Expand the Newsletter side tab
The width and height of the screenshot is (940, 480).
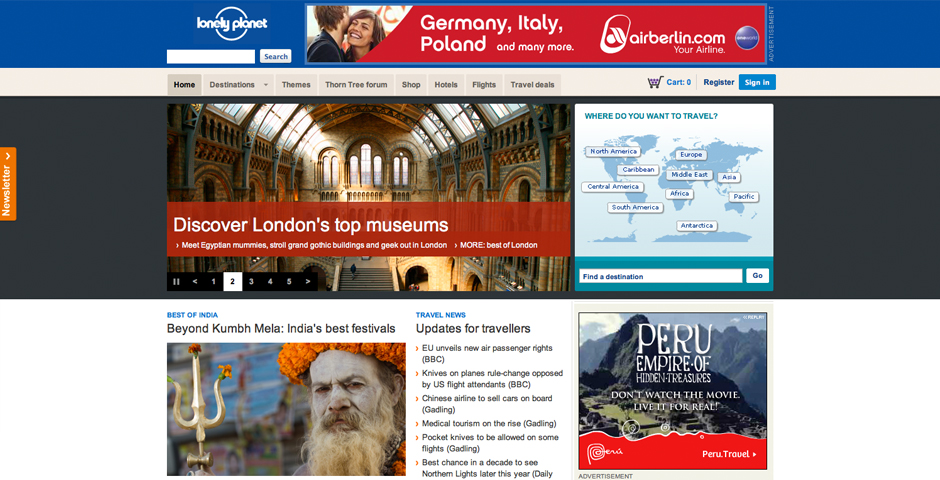coord(8,184)
